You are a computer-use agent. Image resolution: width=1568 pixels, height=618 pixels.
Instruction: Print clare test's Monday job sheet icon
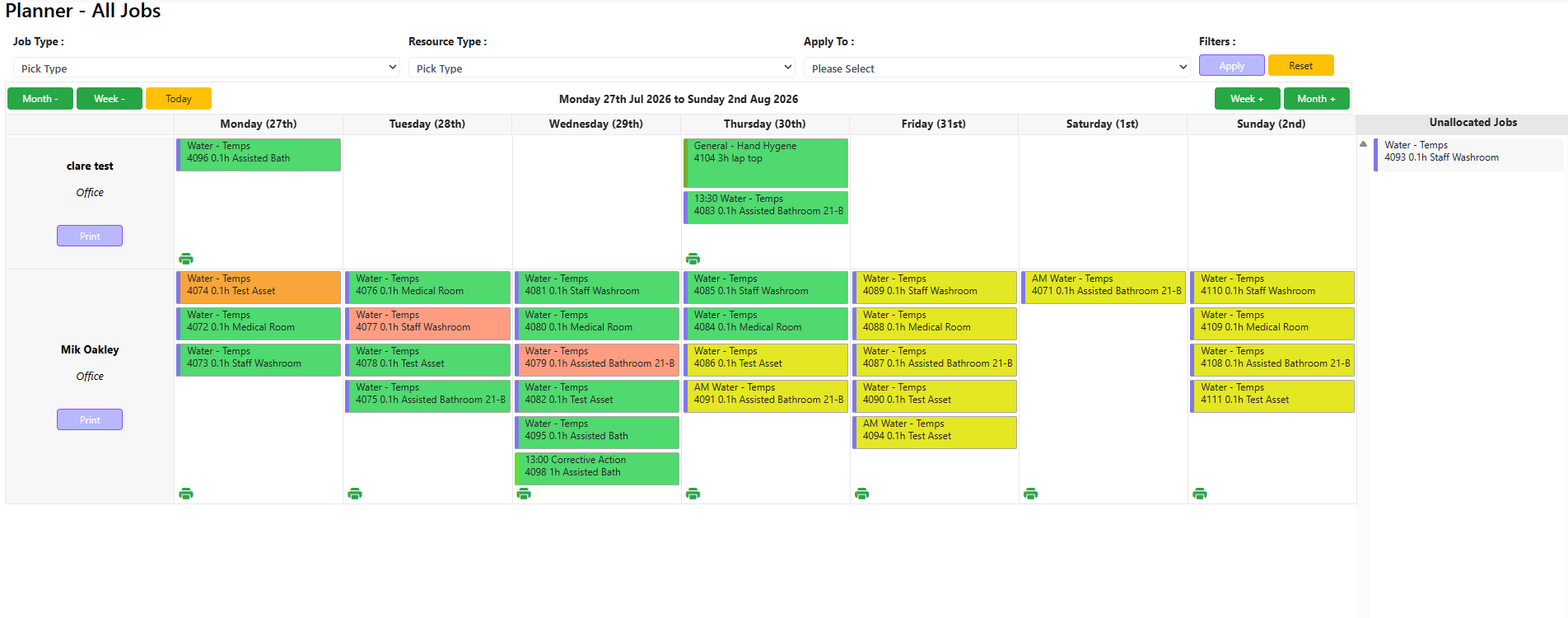(x=186, y=259)
